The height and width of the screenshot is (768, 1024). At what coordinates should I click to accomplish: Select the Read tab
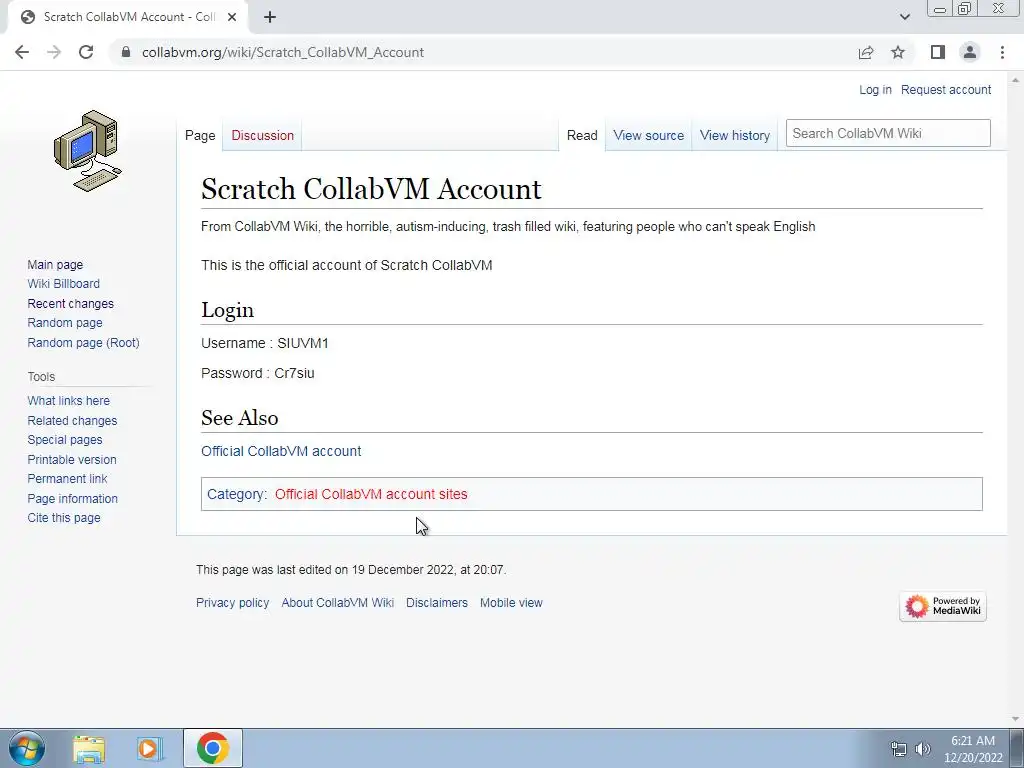coord(582,135)
